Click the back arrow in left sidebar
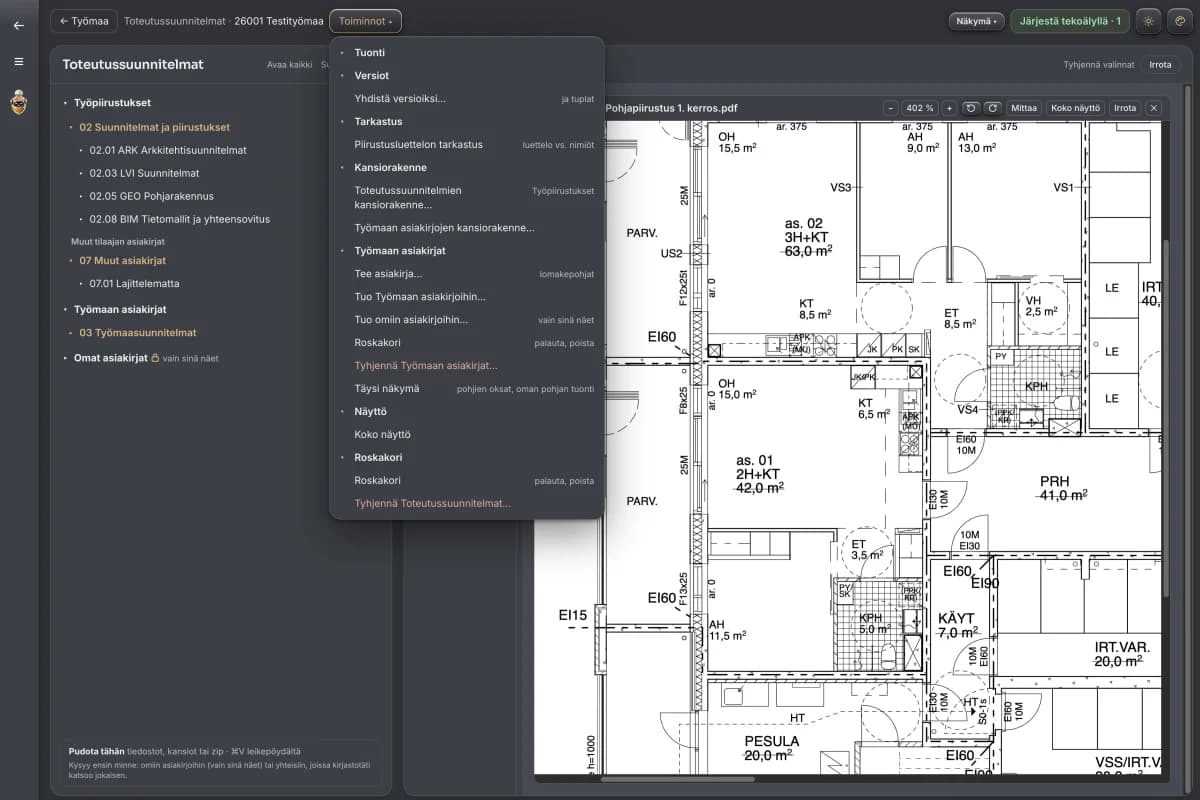1200x800 pixels. tap(18, 26)
